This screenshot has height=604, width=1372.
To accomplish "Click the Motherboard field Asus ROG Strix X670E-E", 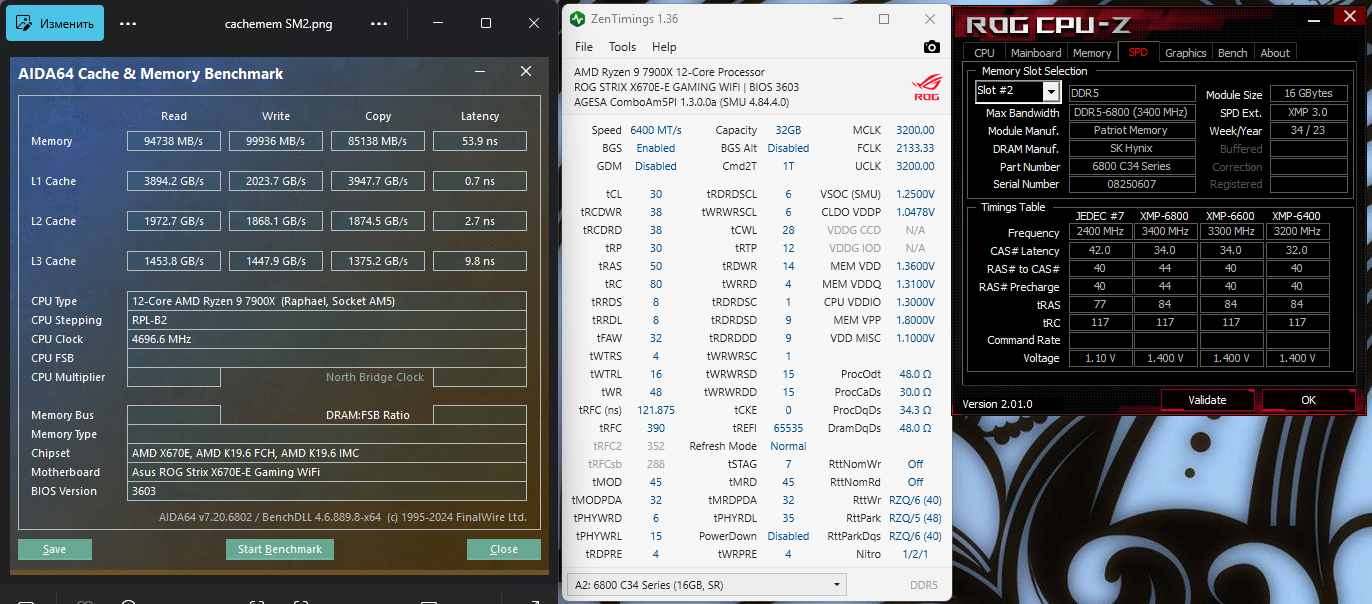I will point(327,472).
